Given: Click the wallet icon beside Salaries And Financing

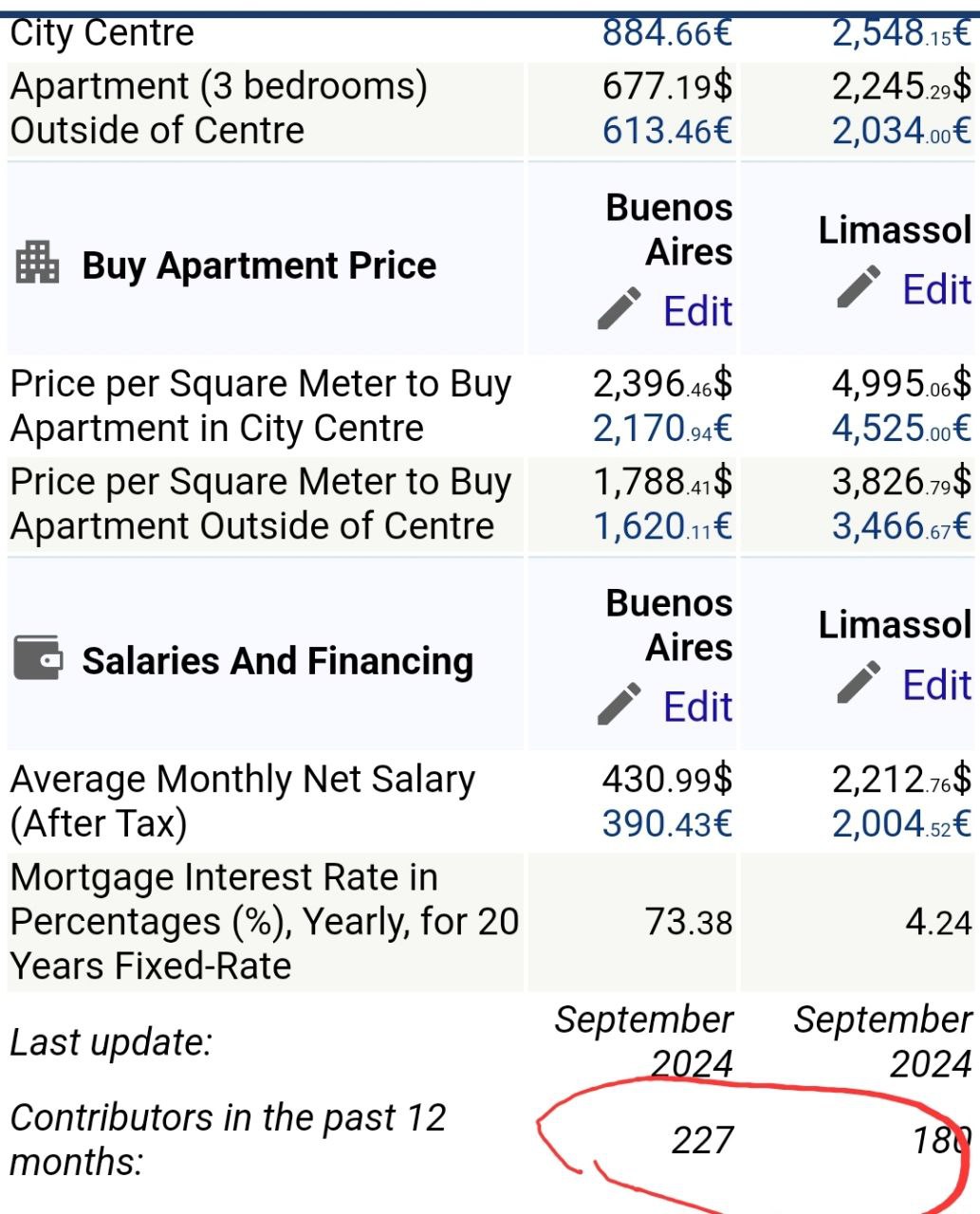Looking at the screenshot, I should [x=38, y=658].
